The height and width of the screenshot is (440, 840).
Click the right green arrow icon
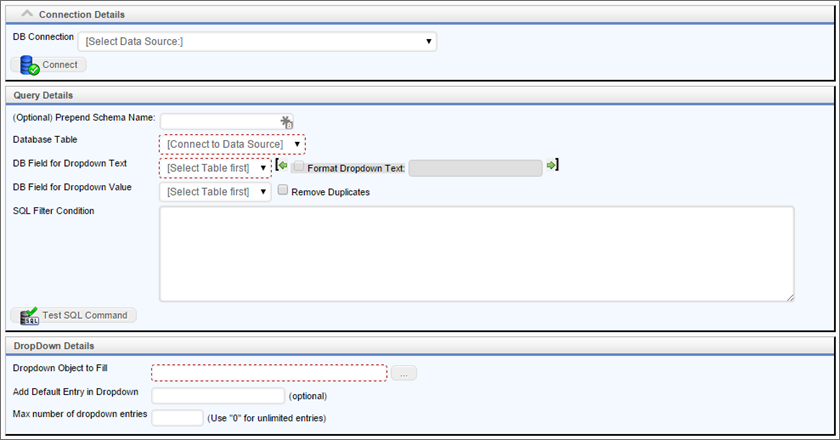[x=550, y=167]
